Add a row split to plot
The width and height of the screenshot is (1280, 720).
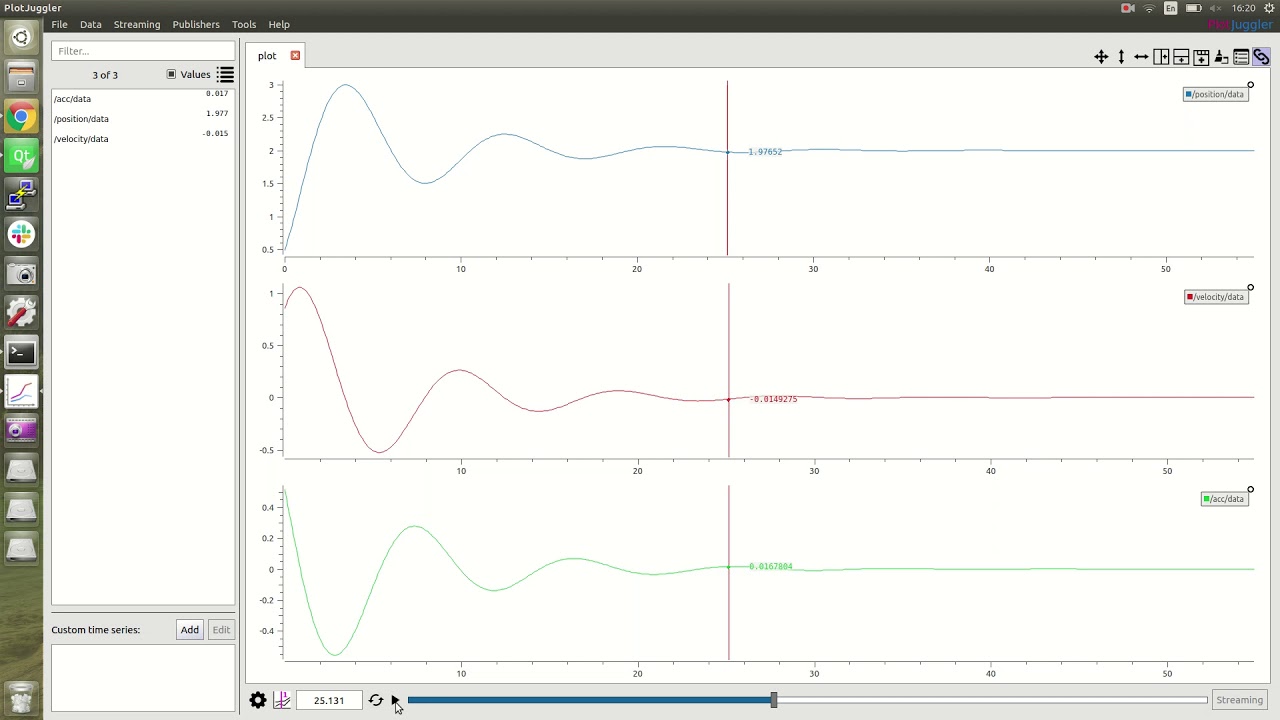[x=1181, y=57]
